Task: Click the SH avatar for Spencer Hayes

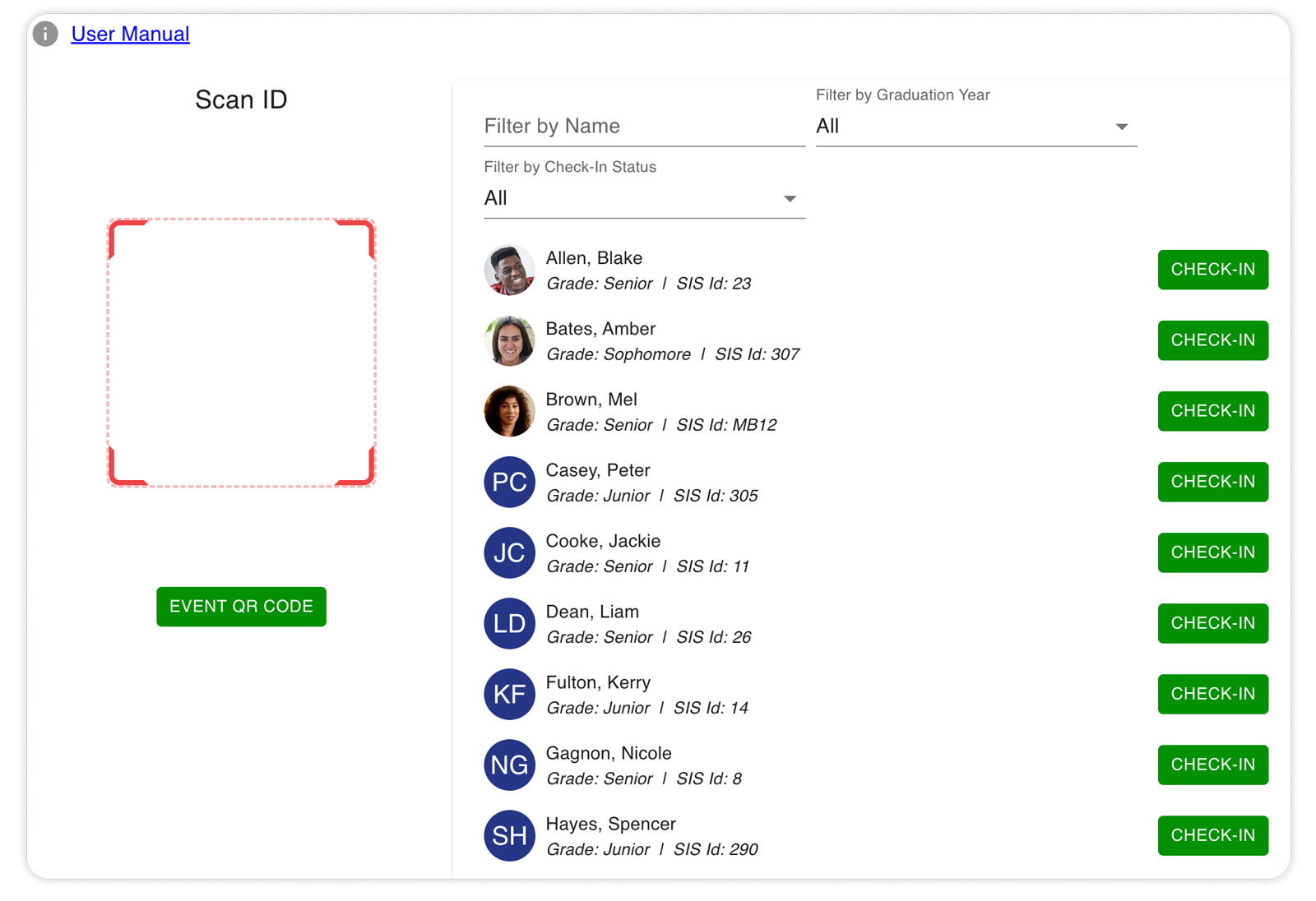Action: [x=509, y=835]
